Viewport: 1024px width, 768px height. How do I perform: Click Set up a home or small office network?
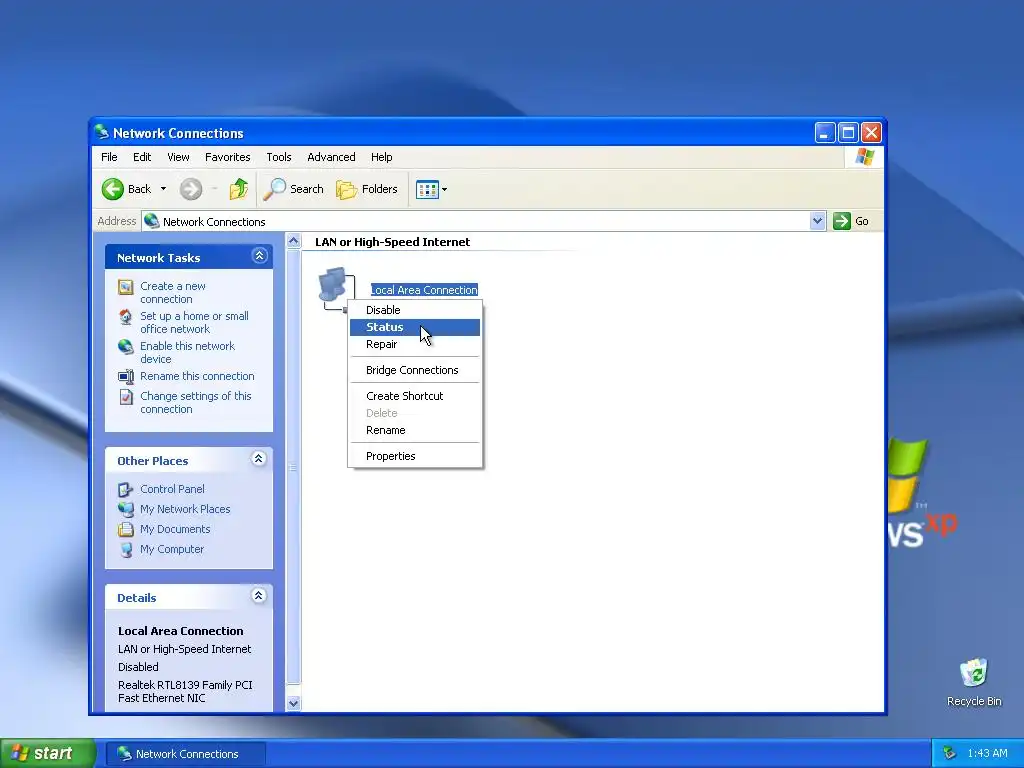pyautogui.click(x=194, y=323)
